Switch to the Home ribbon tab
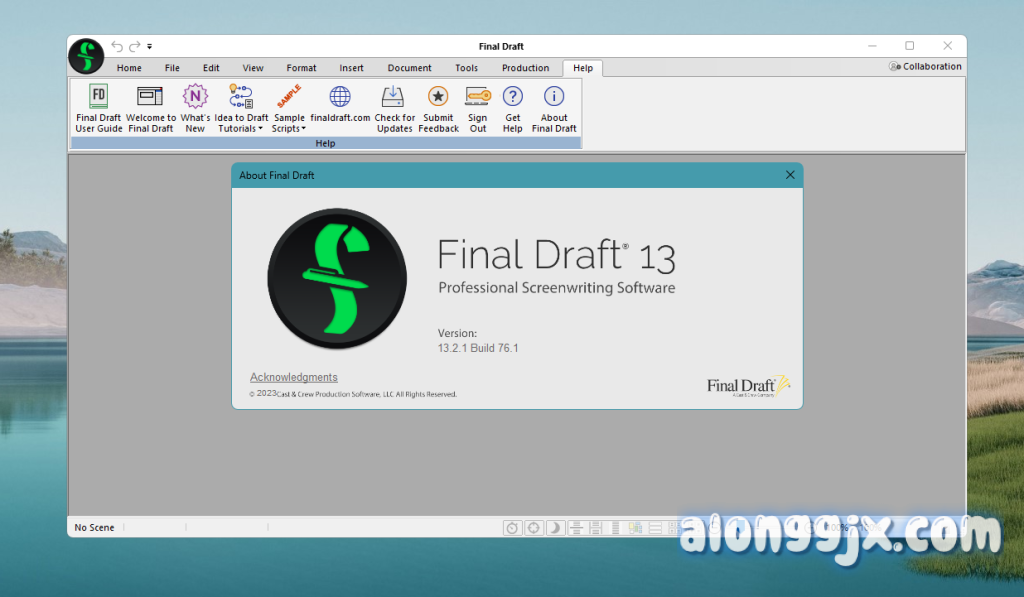 pos(129,68)
